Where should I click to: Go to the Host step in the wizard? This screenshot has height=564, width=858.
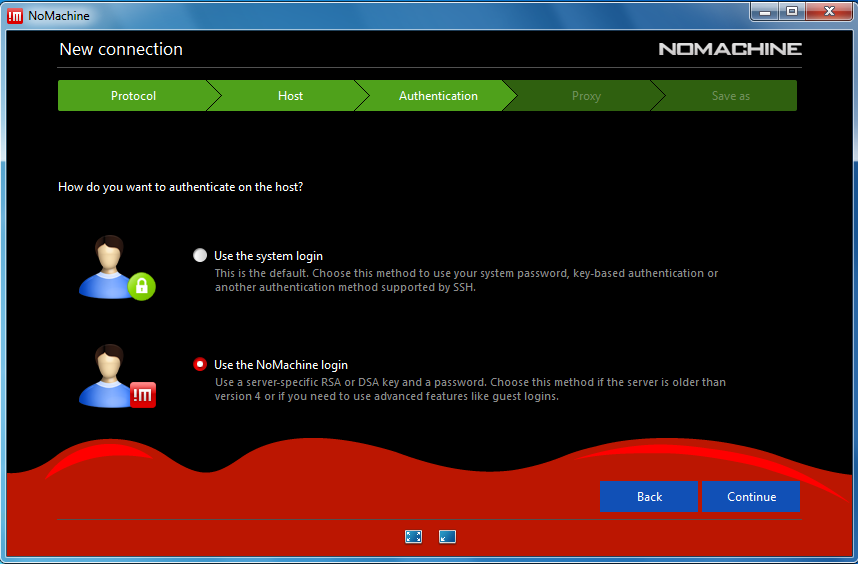pos(290,96)
